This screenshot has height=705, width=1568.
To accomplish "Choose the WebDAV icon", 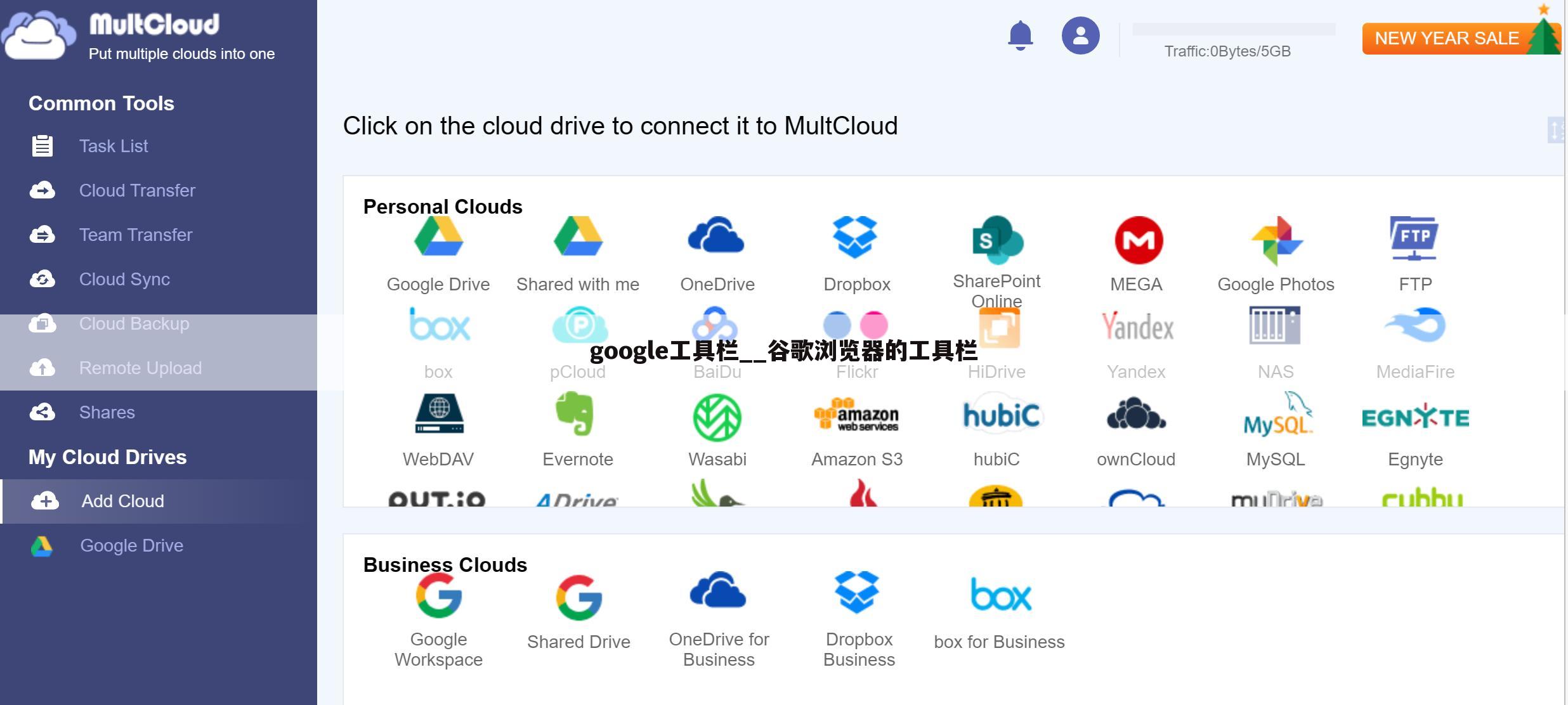I will click(x=439, y=413).
